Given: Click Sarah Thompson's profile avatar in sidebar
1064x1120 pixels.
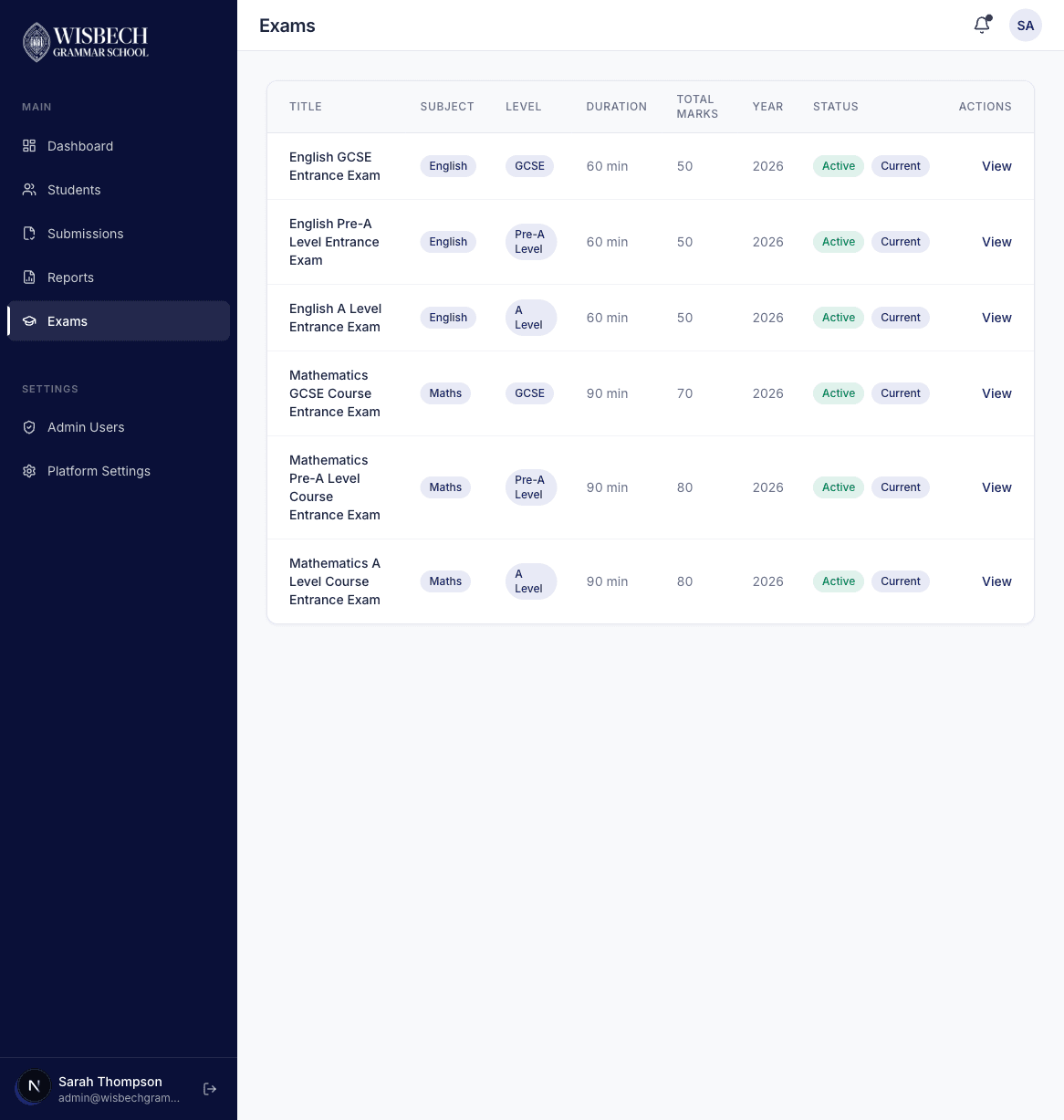Looking at the screenshot, I should (x=35, y=1086).
